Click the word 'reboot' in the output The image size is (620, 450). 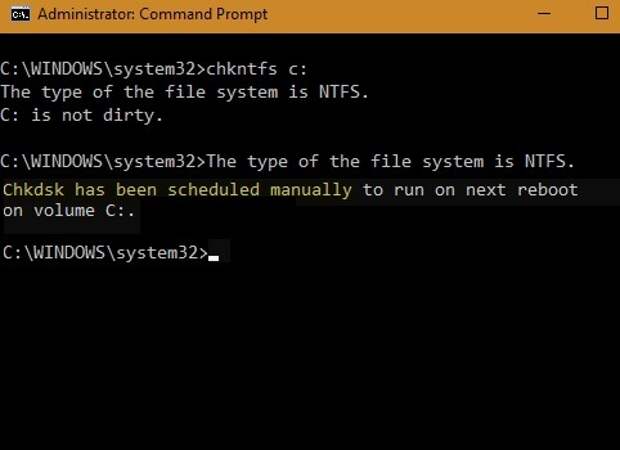coord(546,189)
